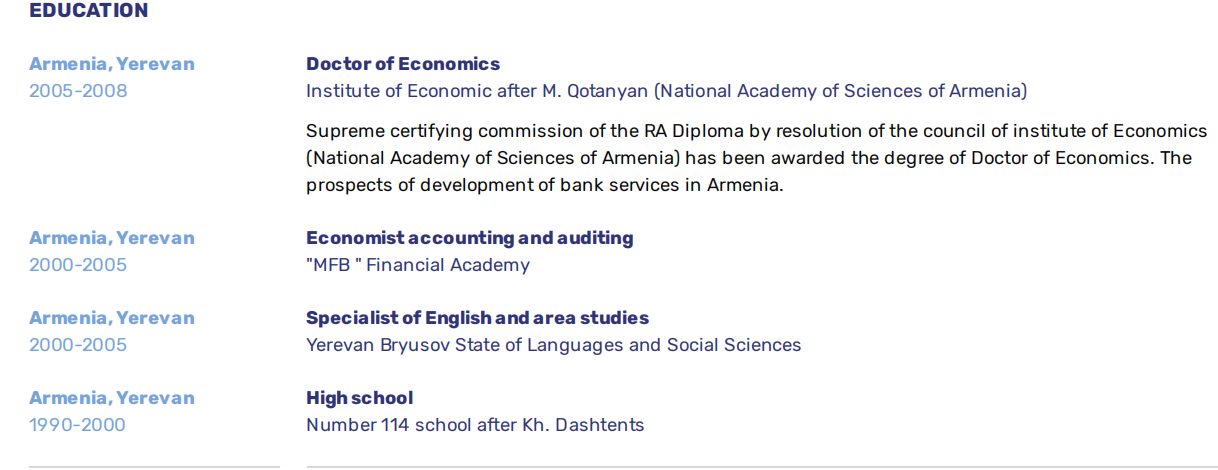Screen dimensions: 1218x470
Task: Click the 1990-2000 date range
Action: pos(77,425)
